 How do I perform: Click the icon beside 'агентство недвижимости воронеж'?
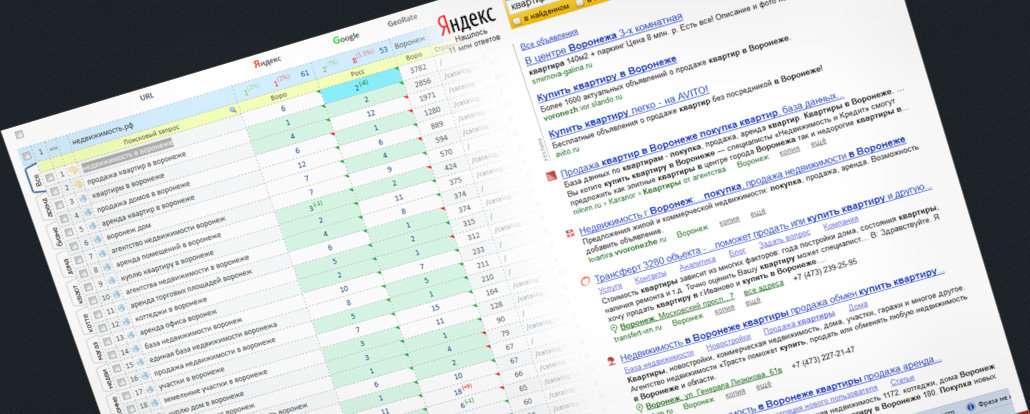click(104, 255)
